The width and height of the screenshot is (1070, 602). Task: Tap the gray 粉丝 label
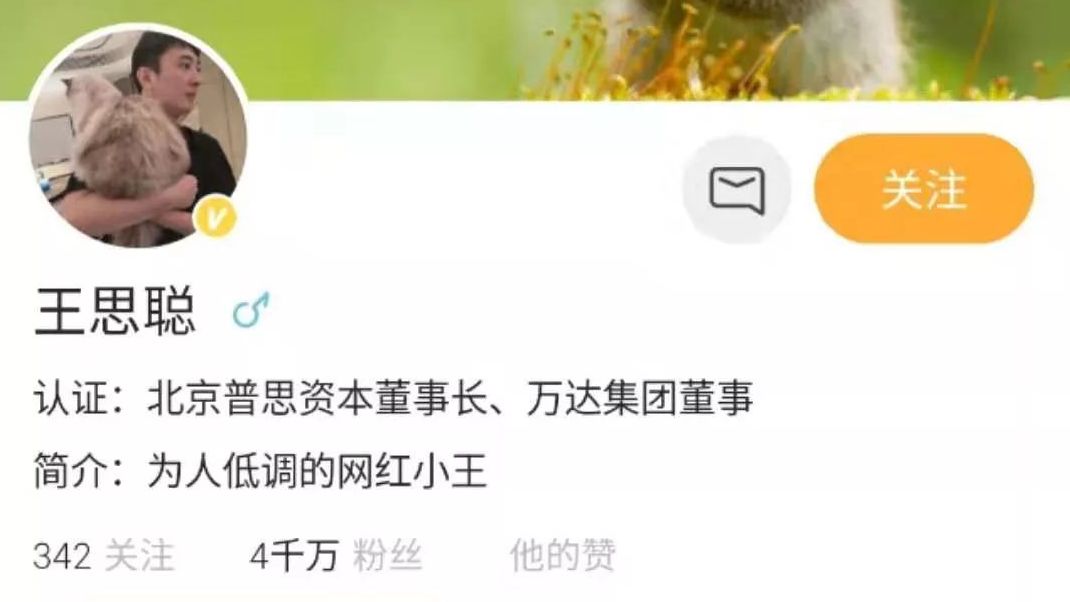click(388, 555)
